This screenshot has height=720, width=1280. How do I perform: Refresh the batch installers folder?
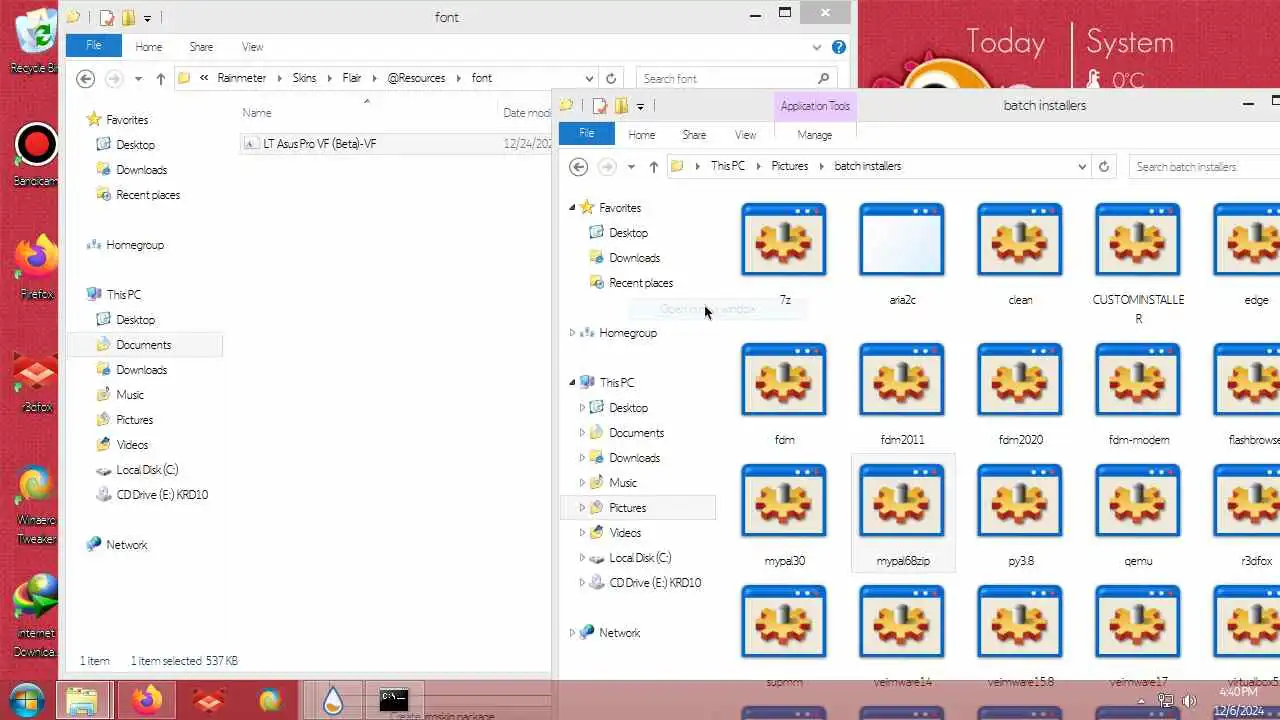tap(1104, 167)
